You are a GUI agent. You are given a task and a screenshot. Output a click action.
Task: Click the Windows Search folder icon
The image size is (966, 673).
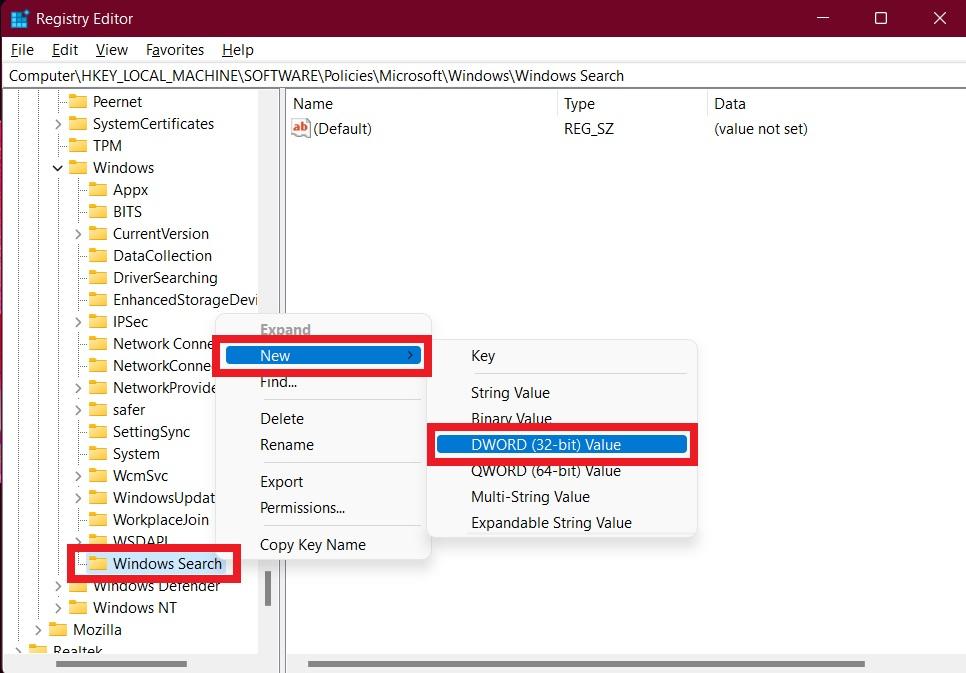[98, 563]
